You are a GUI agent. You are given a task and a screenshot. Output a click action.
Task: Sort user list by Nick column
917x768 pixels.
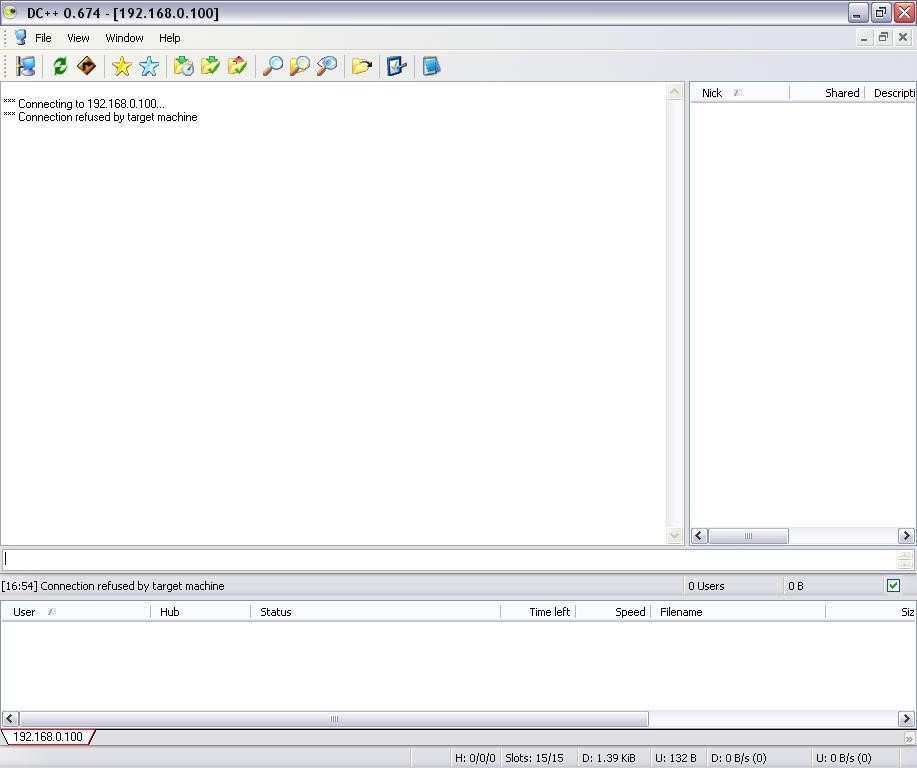(x=740, y=93)
